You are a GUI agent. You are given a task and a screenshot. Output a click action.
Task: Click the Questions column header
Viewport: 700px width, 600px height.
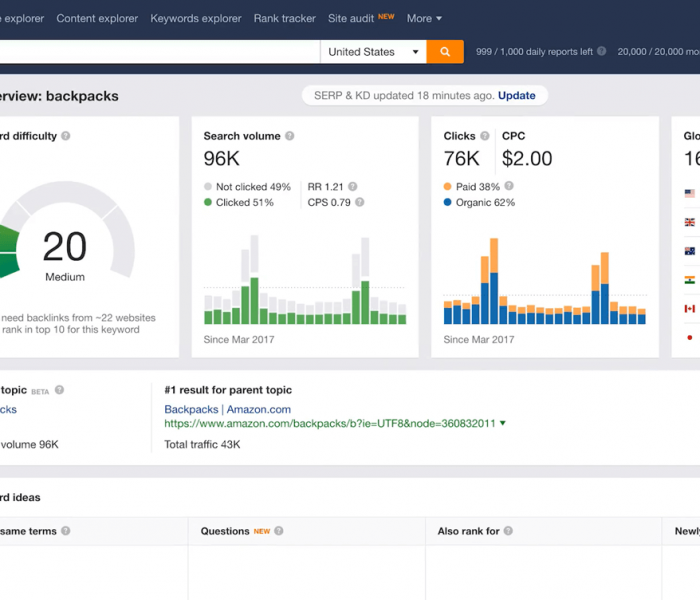click(307, 531)
